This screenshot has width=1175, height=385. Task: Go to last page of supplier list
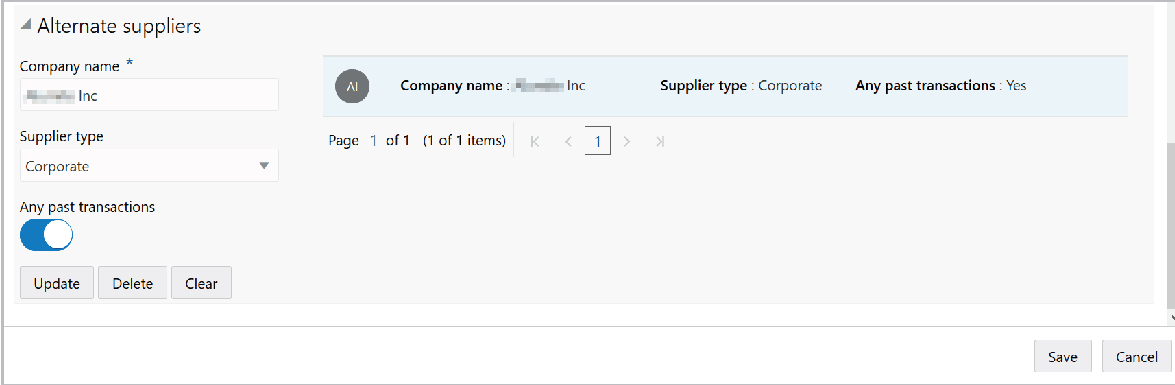[x=659, y=141]
